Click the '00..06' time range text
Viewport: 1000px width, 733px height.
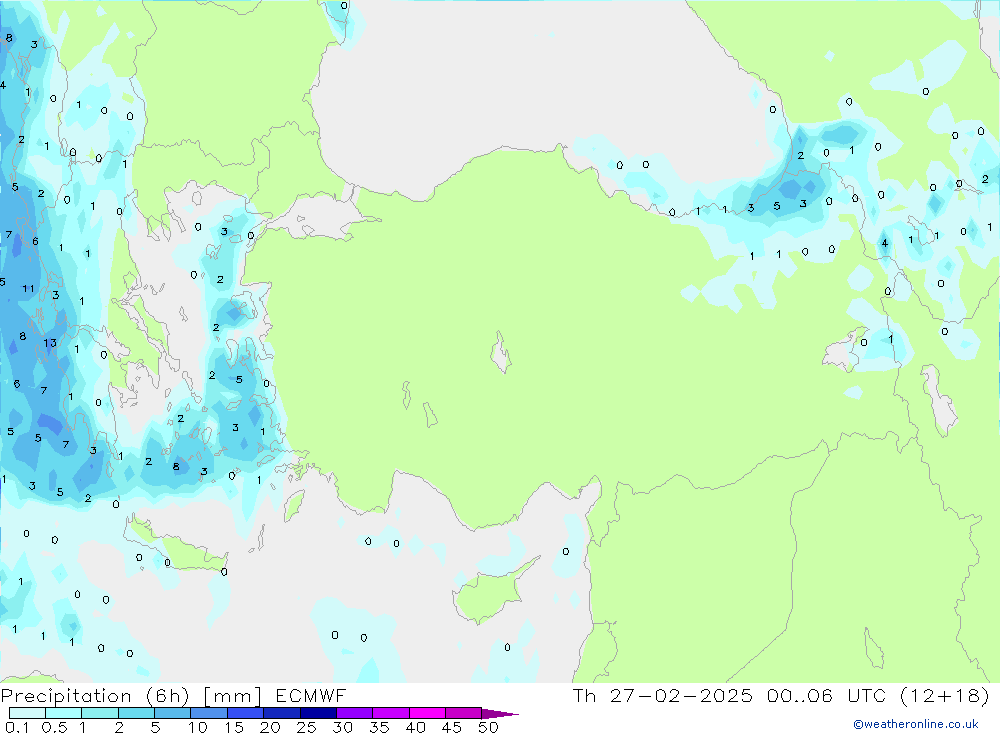[x=800, y=695]
